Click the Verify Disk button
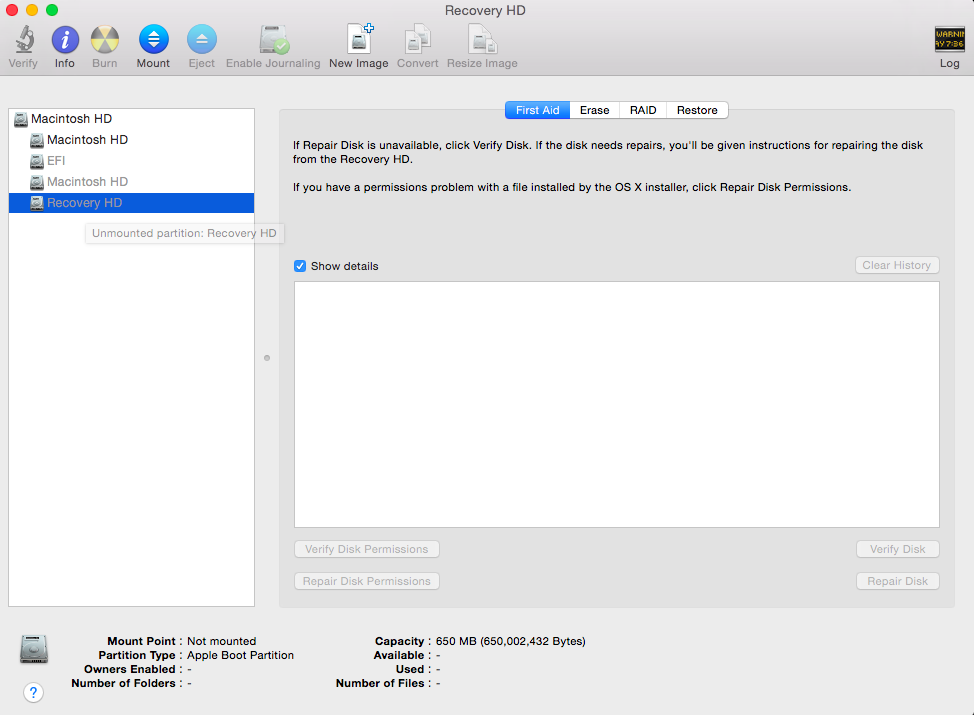Screen dimensions: 974x715 click(898, 549)
